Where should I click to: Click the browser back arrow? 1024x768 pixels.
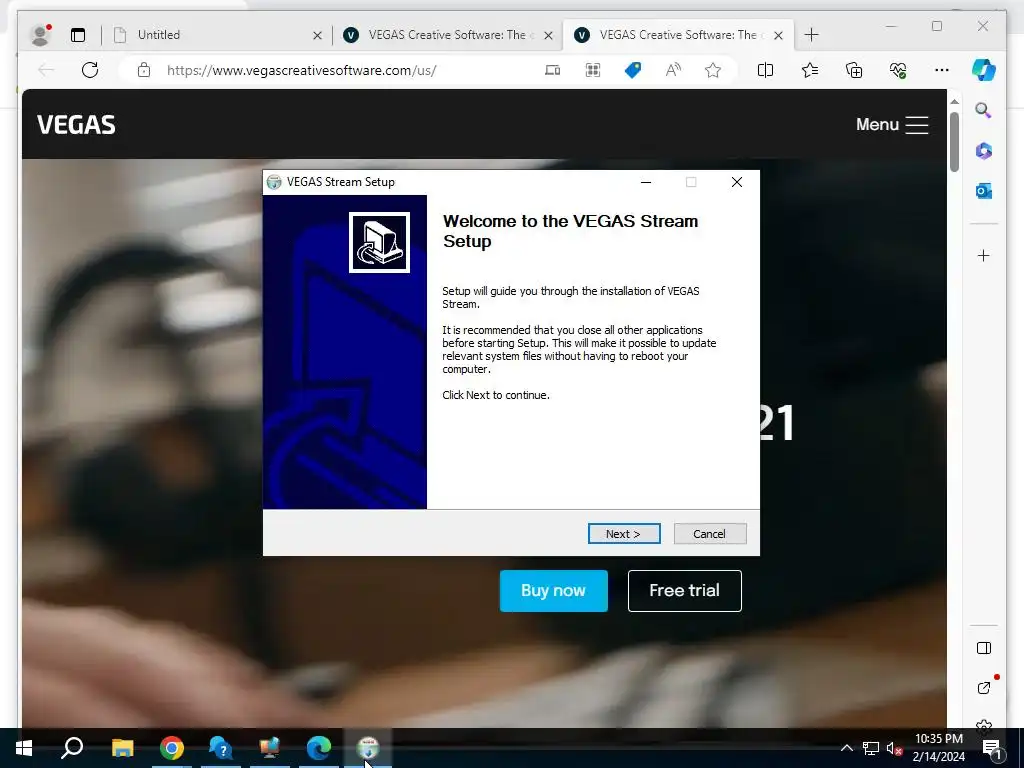[46, 70]
